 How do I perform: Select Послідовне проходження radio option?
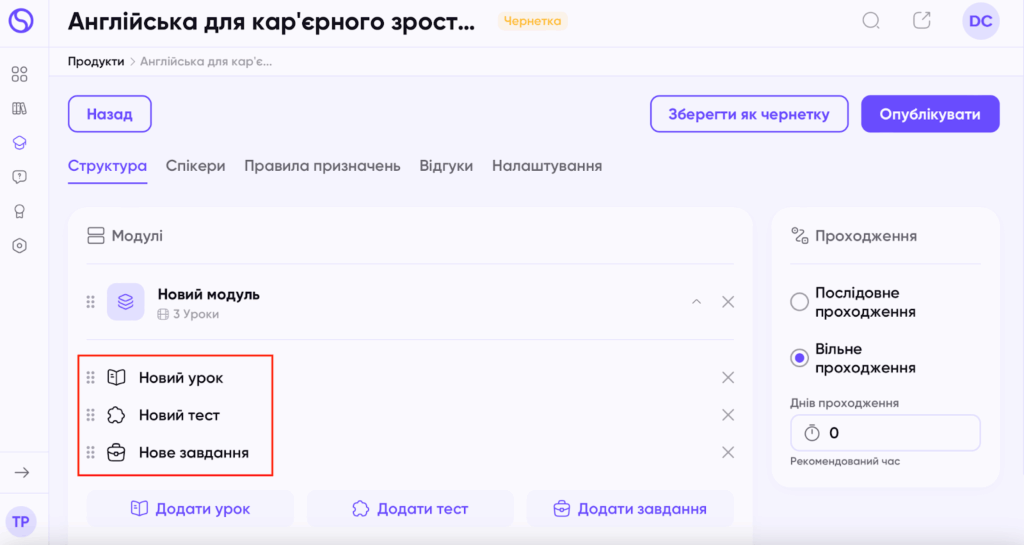(799, 302)
